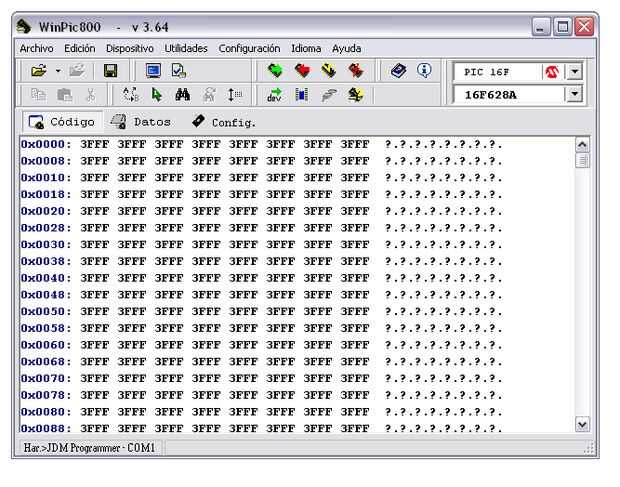This screenshot has height=487, width=620.
Task: Click the yellow settings chip icon
Action: 355,95
